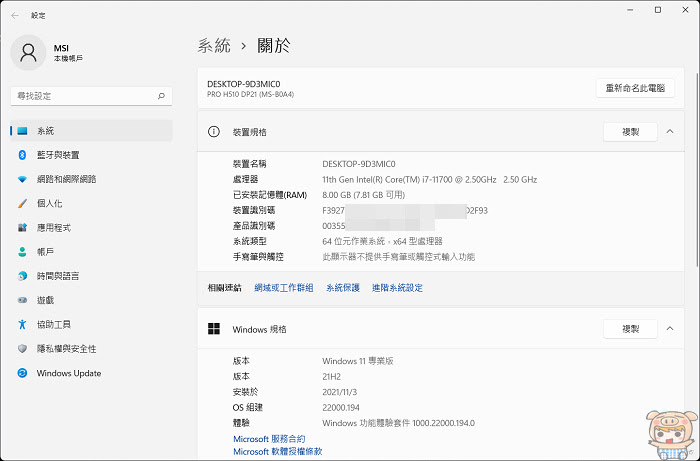The image size is (700, 461).
Task: Select the 系統 label in sidebar
Action: click(x=46, y=131)
